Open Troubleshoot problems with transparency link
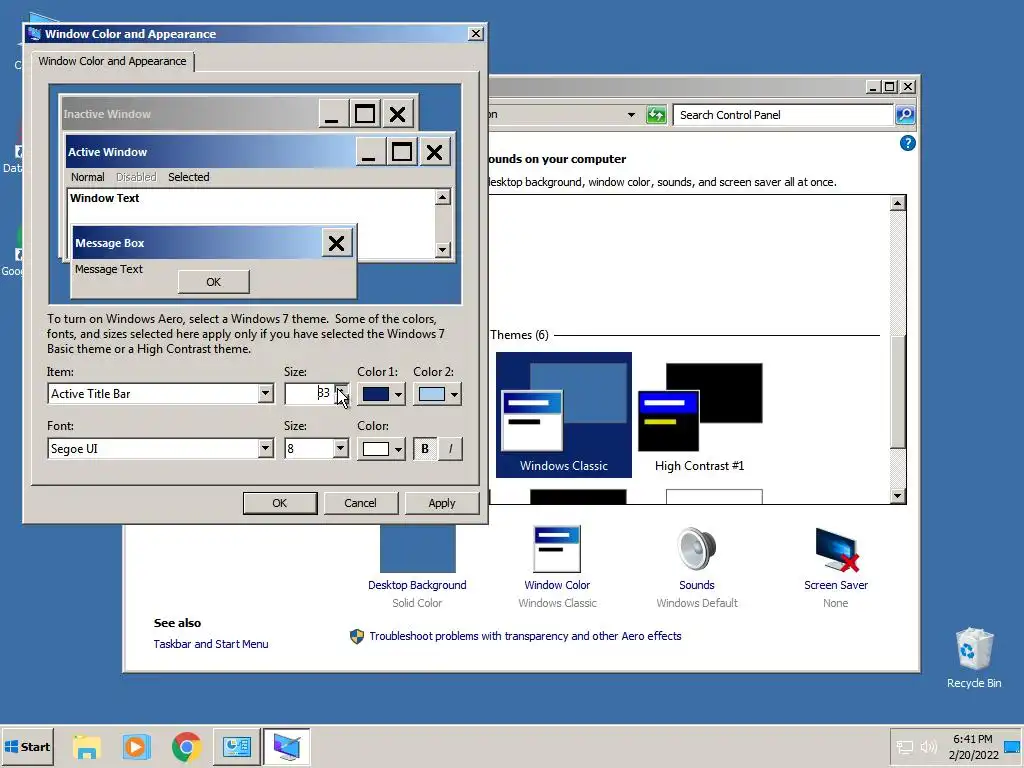1024x768 pixels. pos(525,636)
